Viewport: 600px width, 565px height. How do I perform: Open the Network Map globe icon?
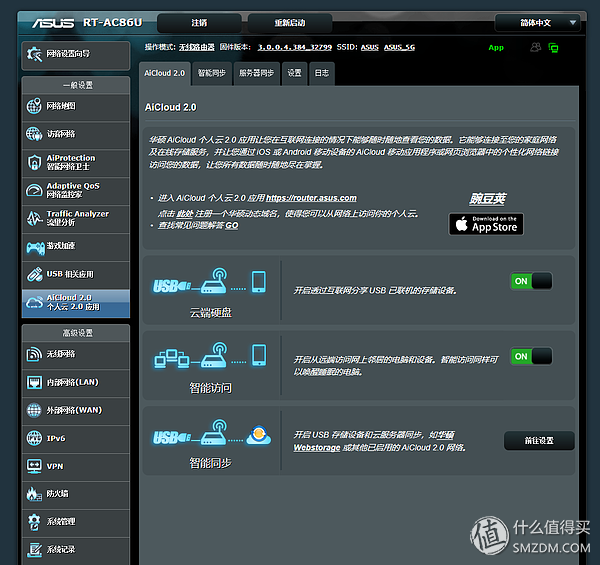[x=34, y=106]
